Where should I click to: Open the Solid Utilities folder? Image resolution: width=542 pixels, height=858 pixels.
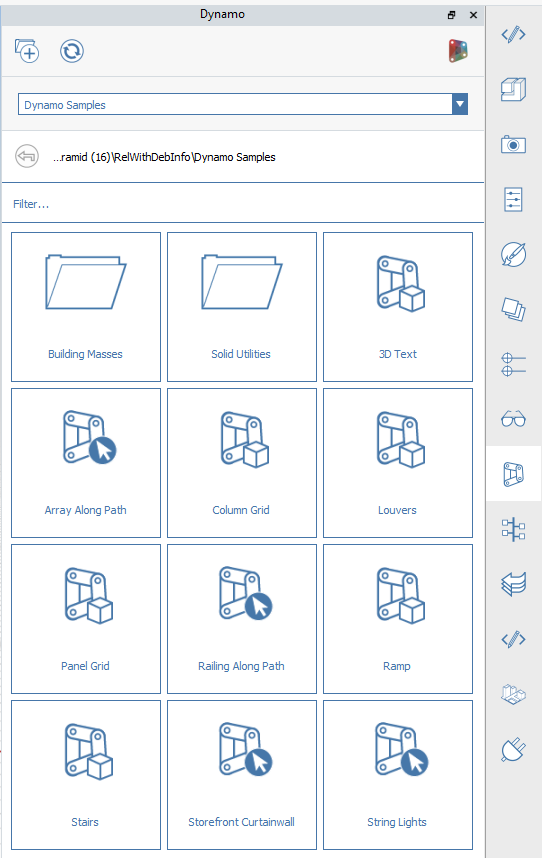[x=242, y=307]
